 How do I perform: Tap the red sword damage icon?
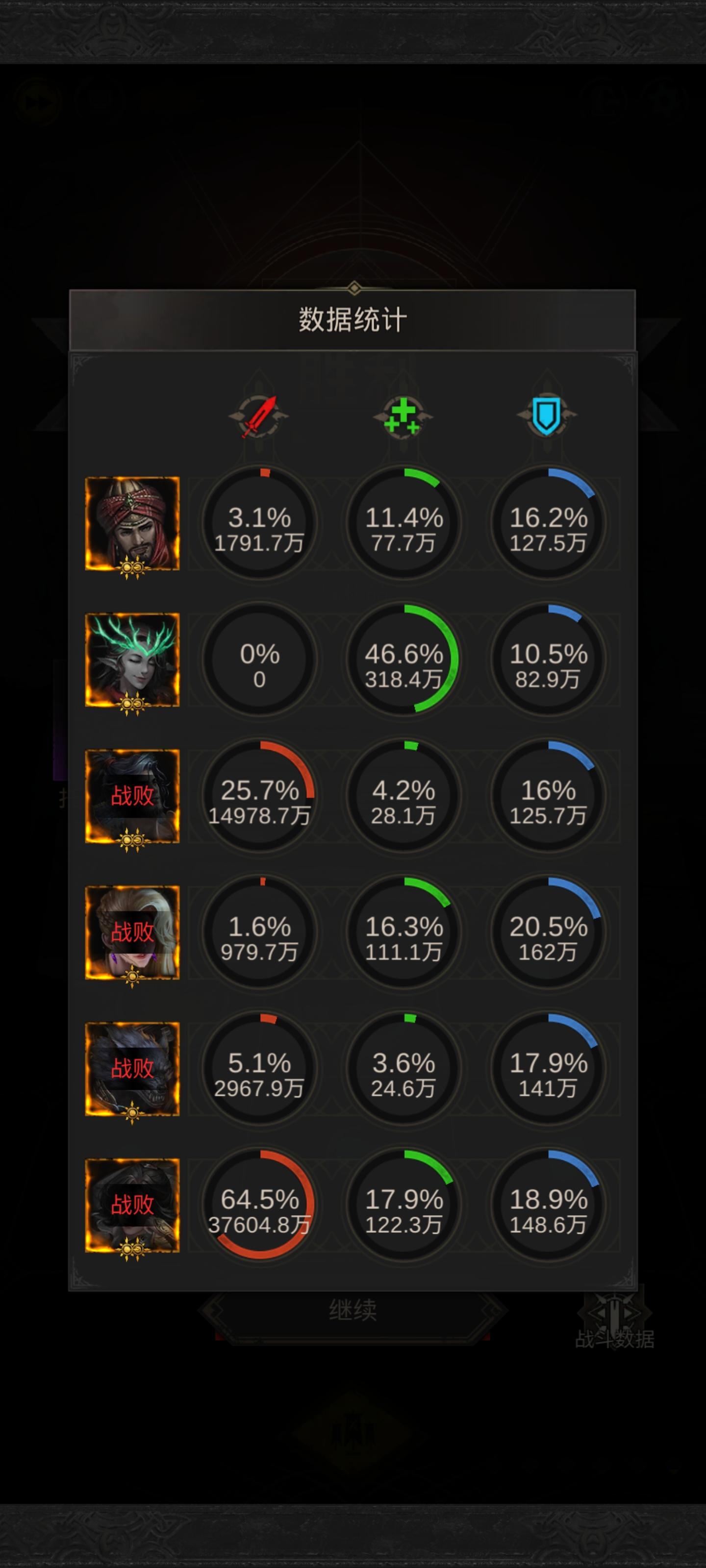(x=259, y=416)
